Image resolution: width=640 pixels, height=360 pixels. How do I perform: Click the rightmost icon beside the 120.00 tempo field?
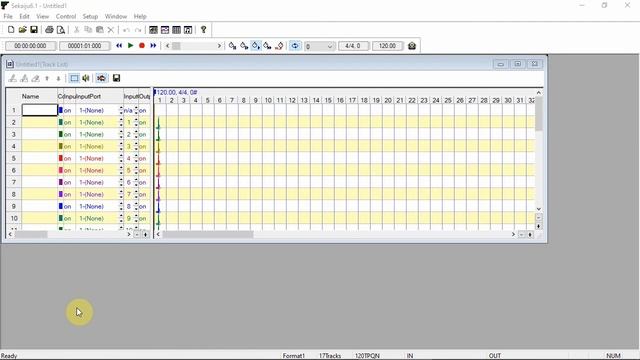pyautogui.click(x=412, y=46)
